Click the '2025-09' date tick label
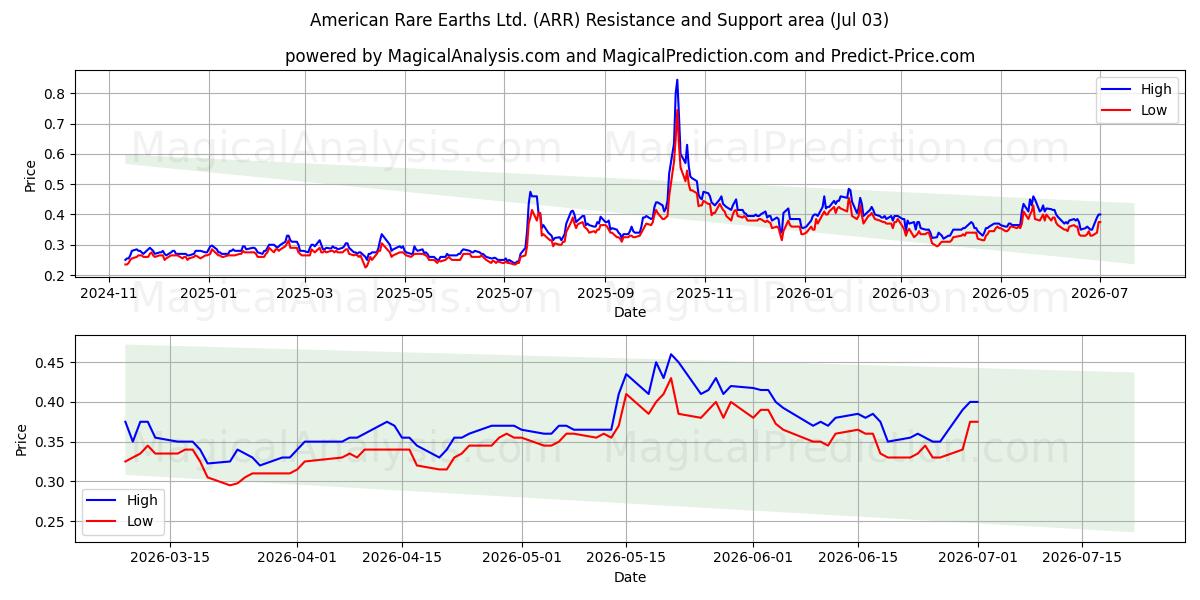 [605, 293]
